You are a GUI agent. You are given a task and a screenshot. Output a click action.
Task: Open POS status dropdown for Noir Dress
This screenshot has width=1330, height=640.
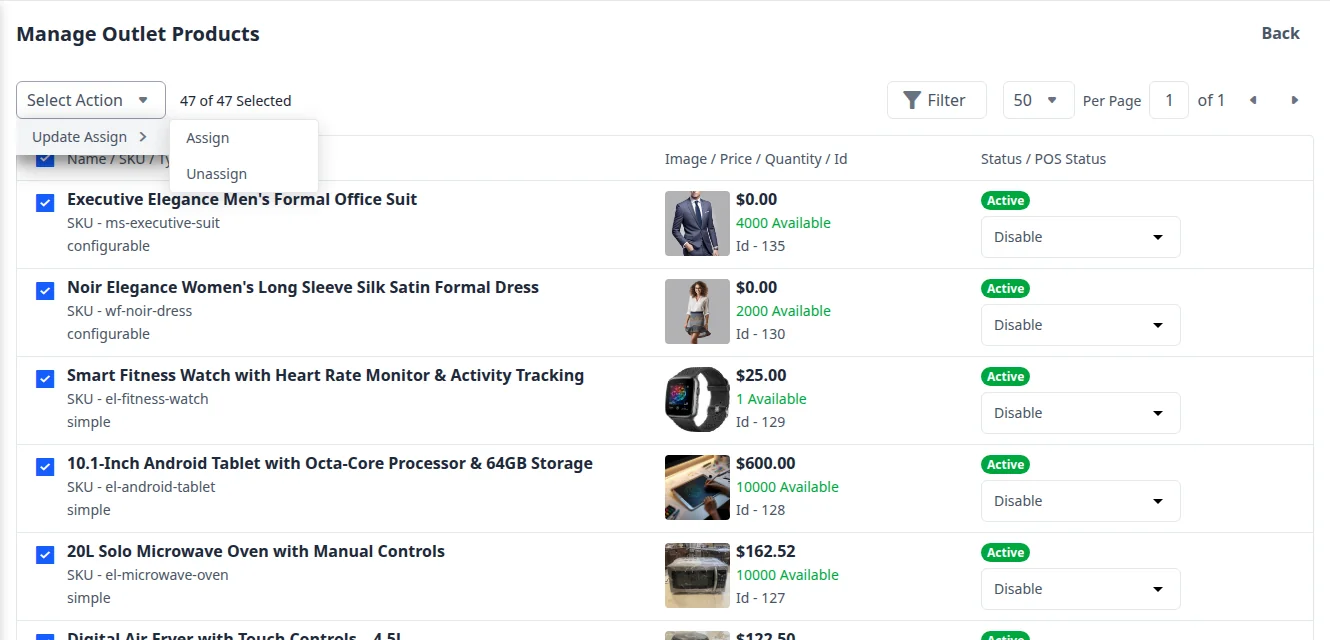[1081, 325]
